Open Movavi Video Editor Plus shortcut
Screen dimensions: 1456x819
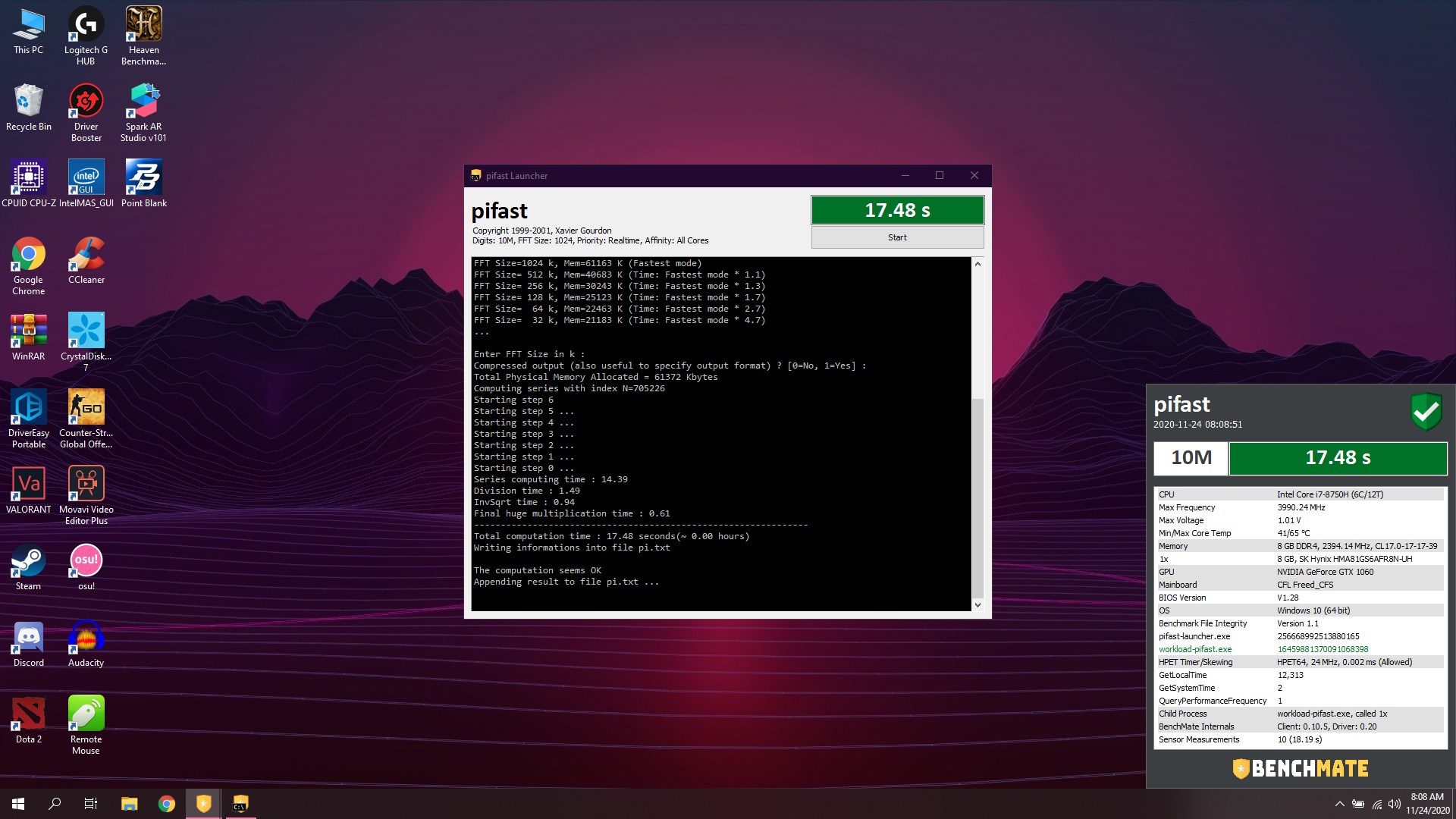tap(86, 496)
